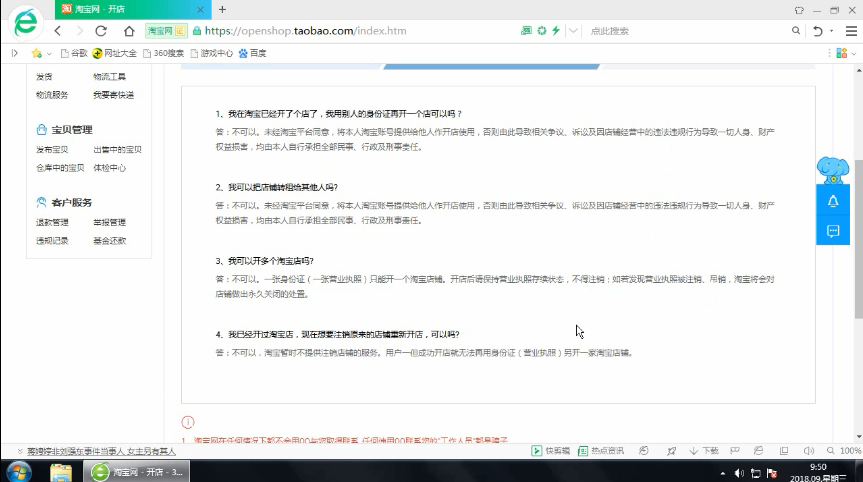This screenshot has height=482, width=863.
Task: Open 退款管理 link
Action: pyautogui.click(x=52, y=222)
